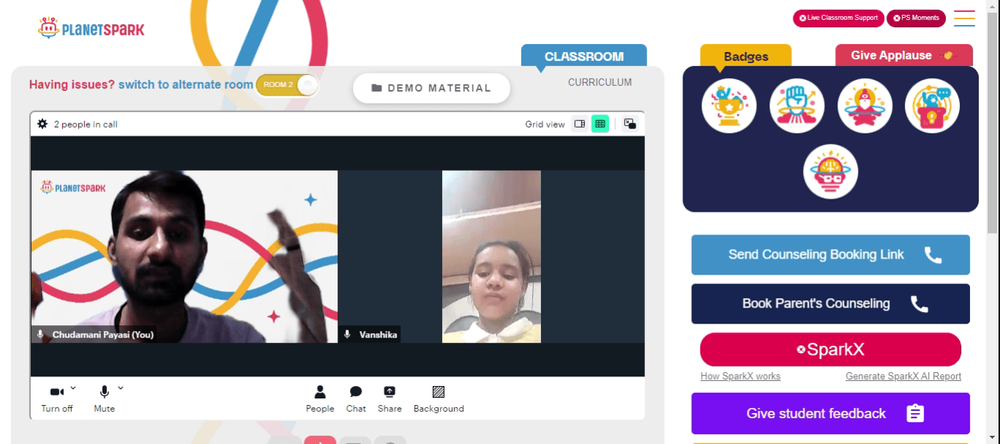Award the podium speaker badge
Viewport: 1000px width, 444px height.
pos(932,106)
